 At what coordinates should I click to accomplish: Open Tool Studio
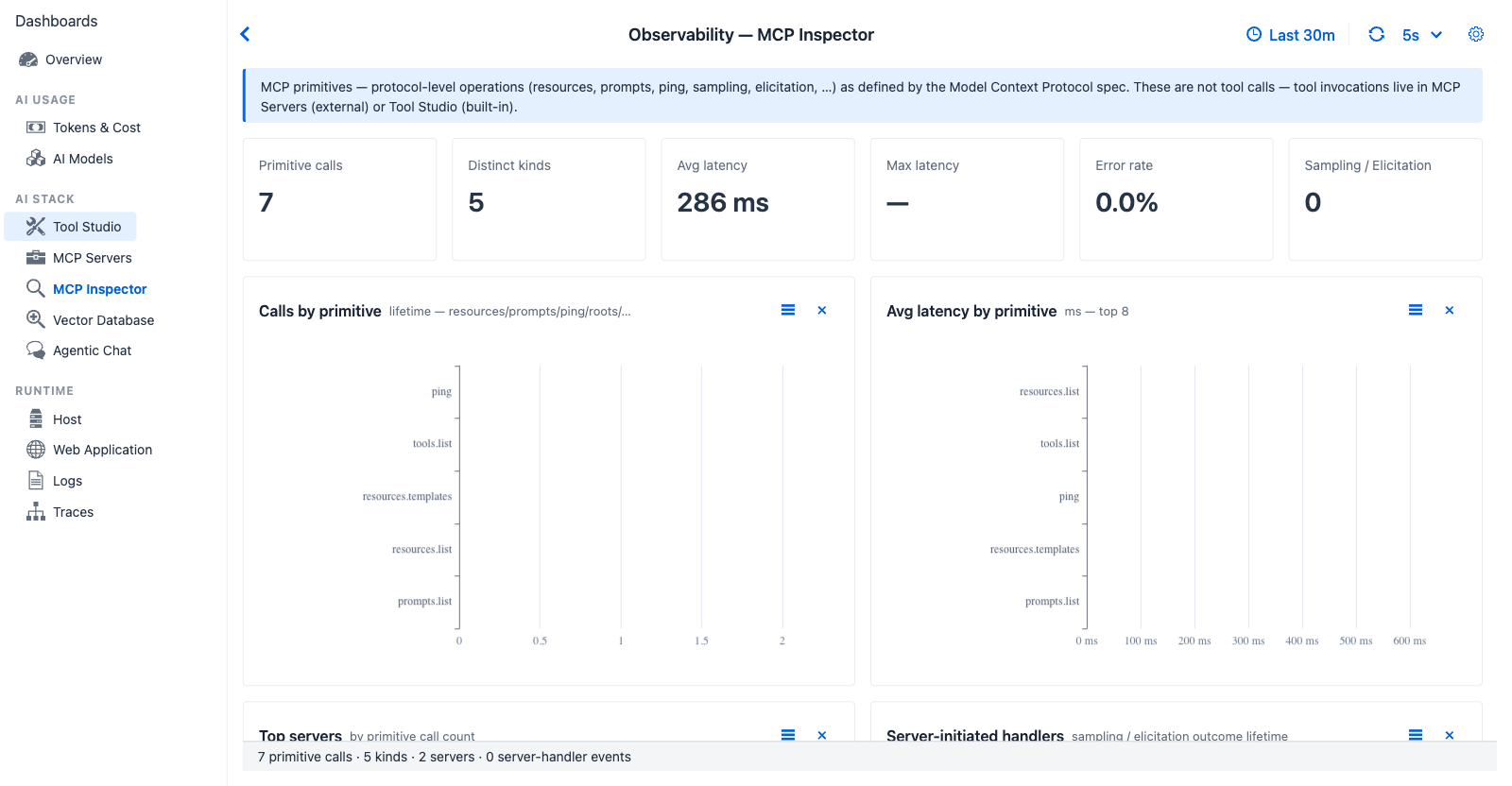[87, 227]
